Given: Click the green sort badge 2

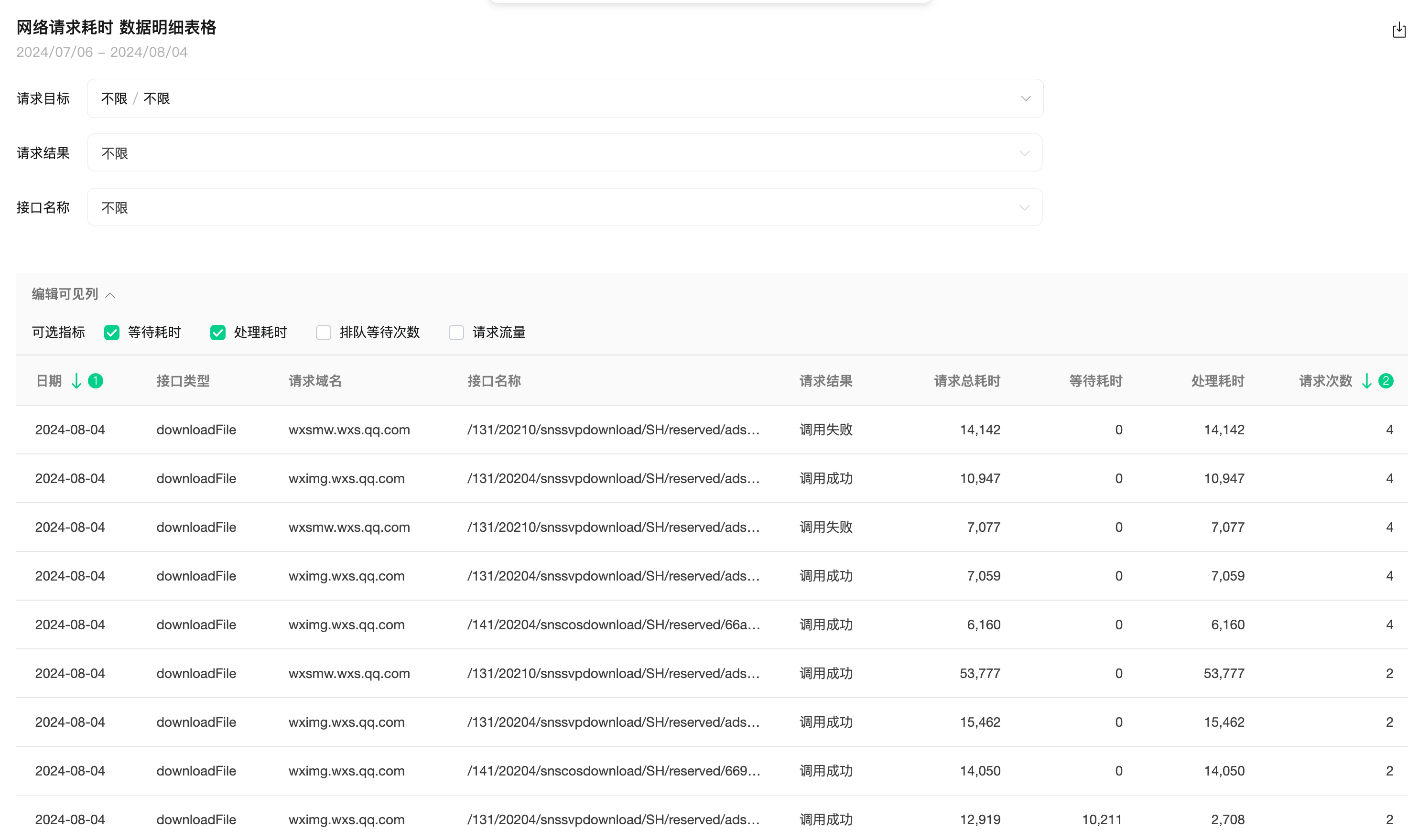Looking at the screenshot, I should click(x=1386, y=381).
